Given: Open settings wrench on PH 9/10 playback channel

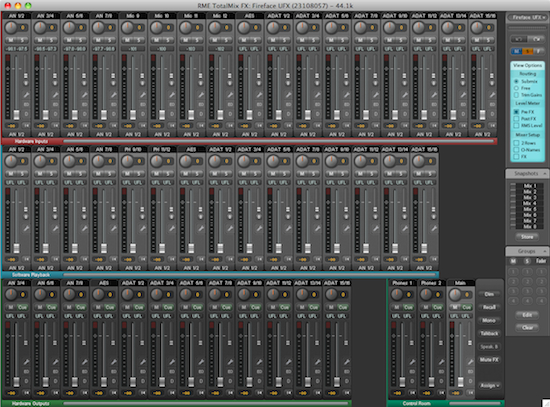Looking at the screenshot, I should point(143,228).
